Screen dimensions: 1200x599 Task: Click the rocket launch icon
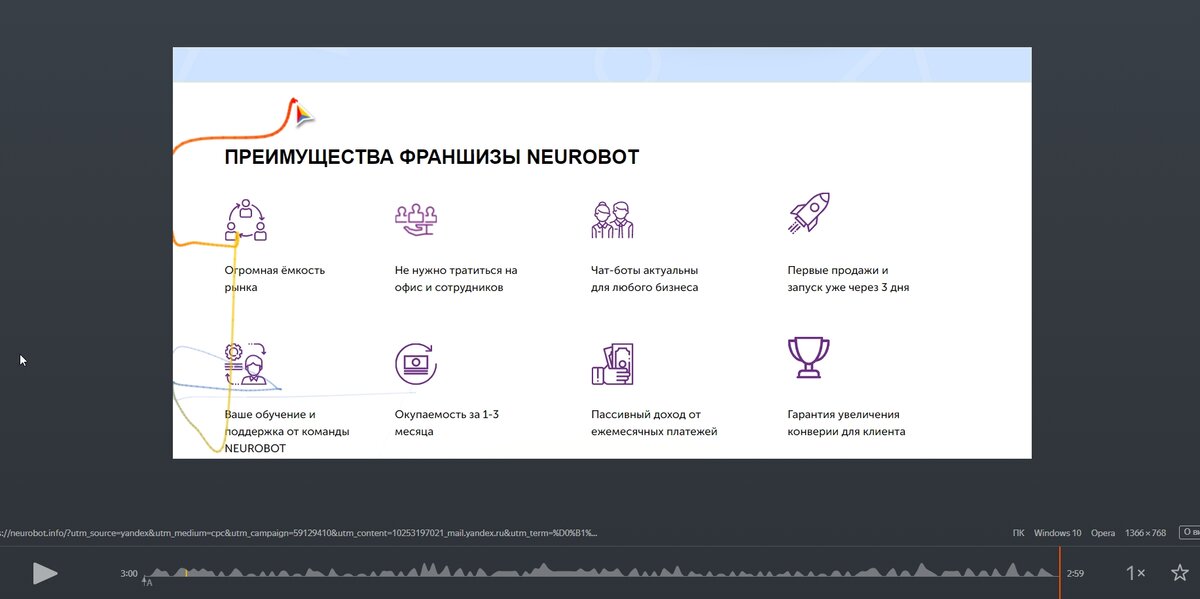(808, 214)
